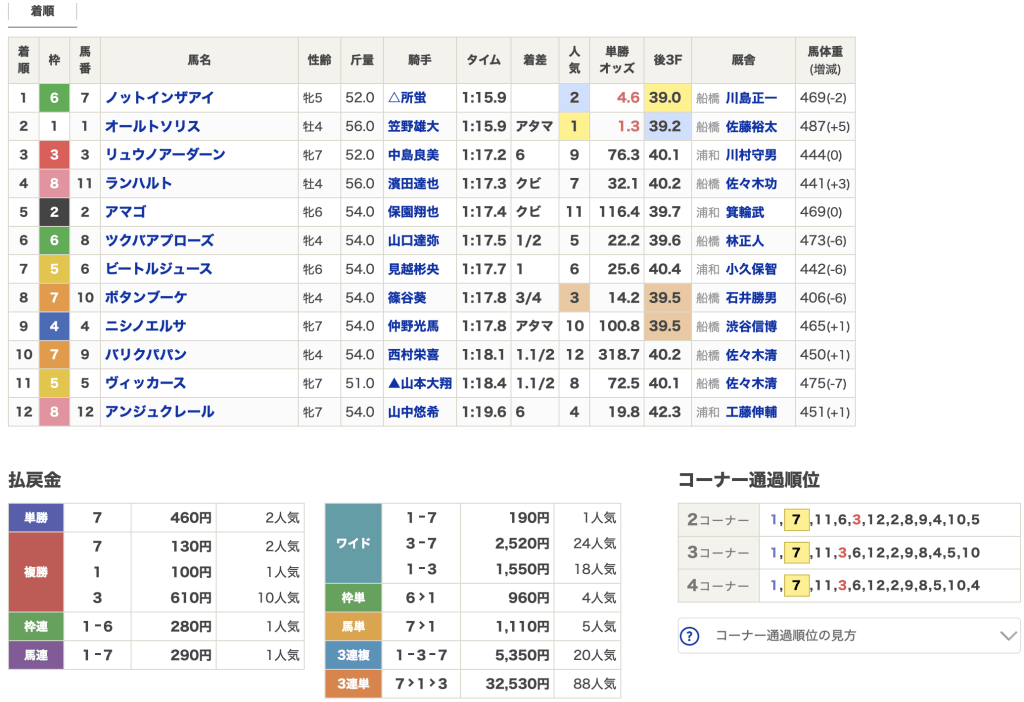Image resolution: width=1024 pixels, height=702 pixels.
Task: Open trainer 川村守男 page
Action: (751, 155)
